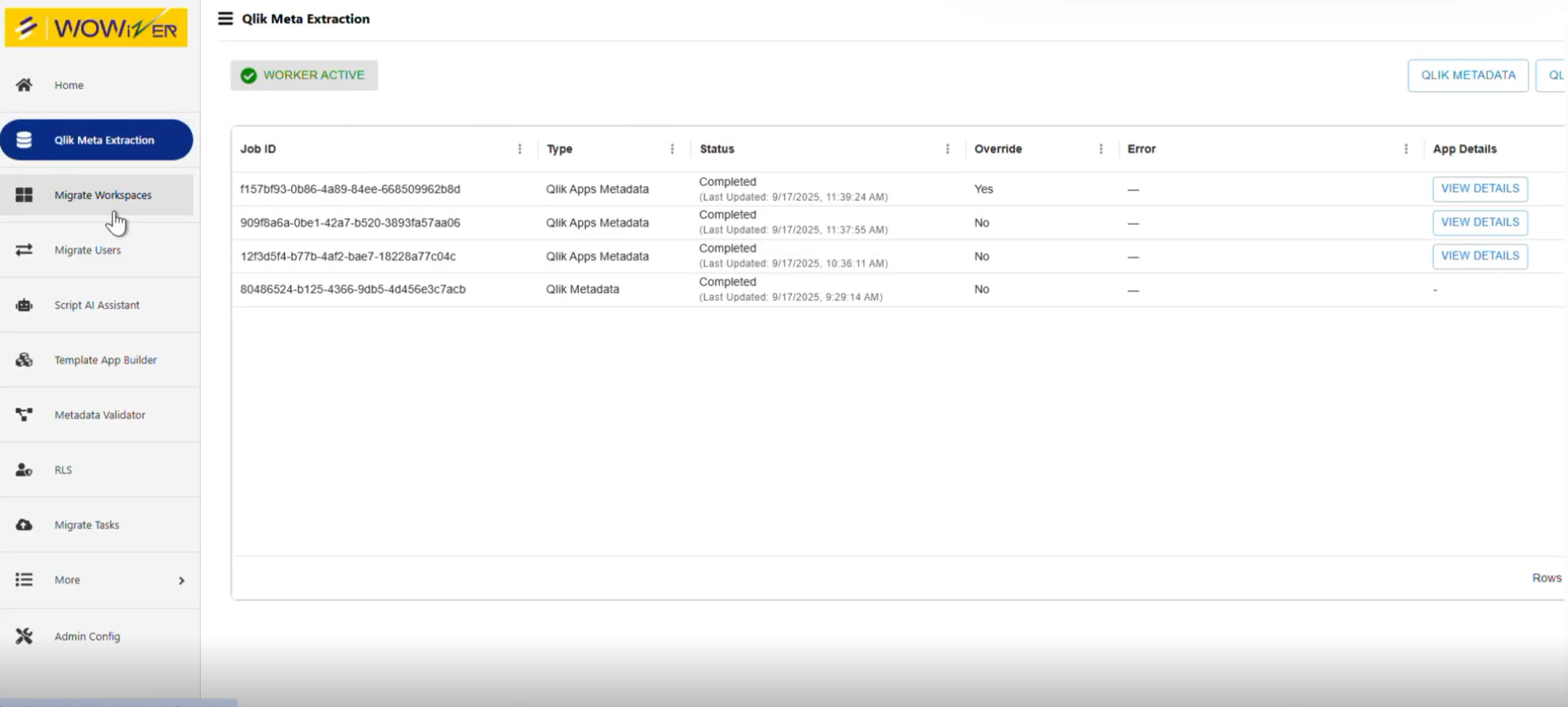Expand the More submenu arrow
Image resolution: width=1568 pixels, height=707 pixels.
(x=182, y=580)
